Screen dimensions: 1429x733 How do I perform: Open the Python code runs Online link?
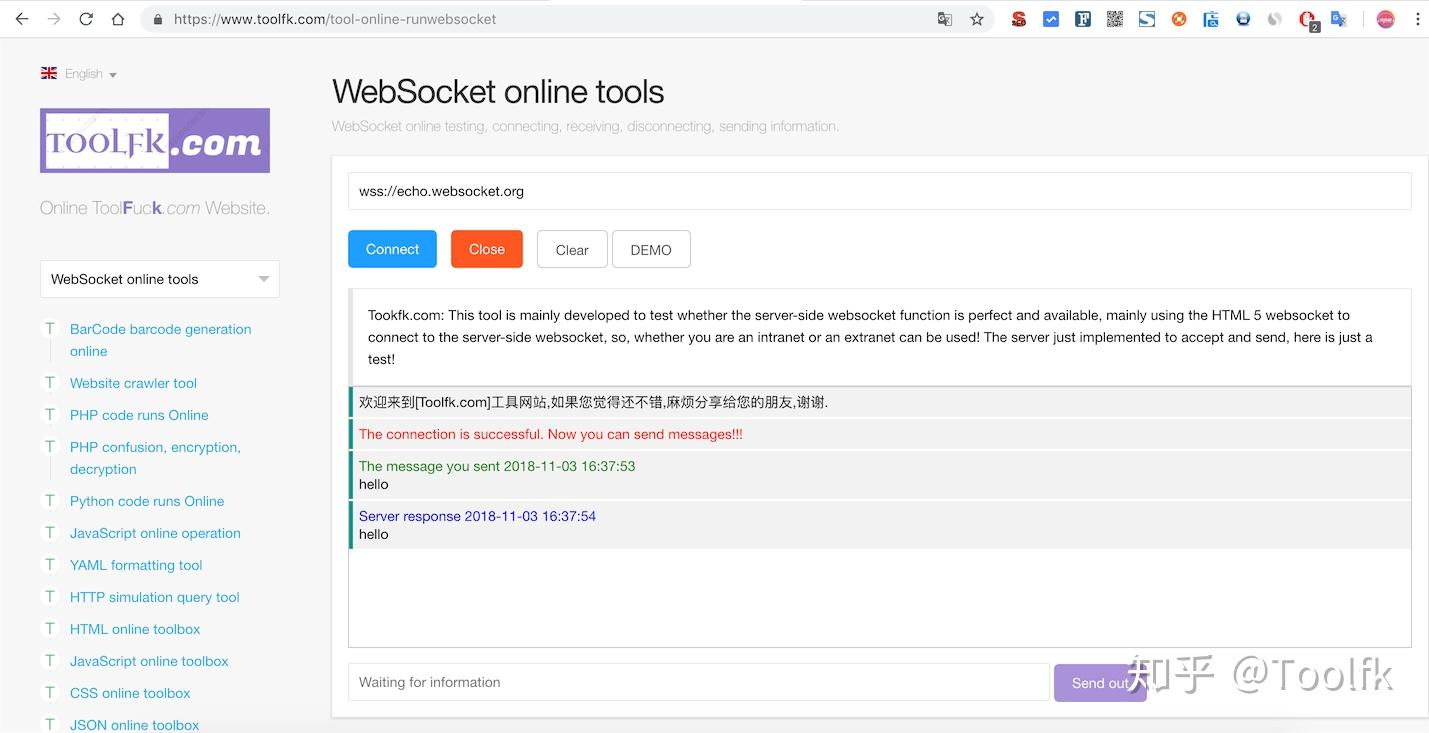pos(146,501)
